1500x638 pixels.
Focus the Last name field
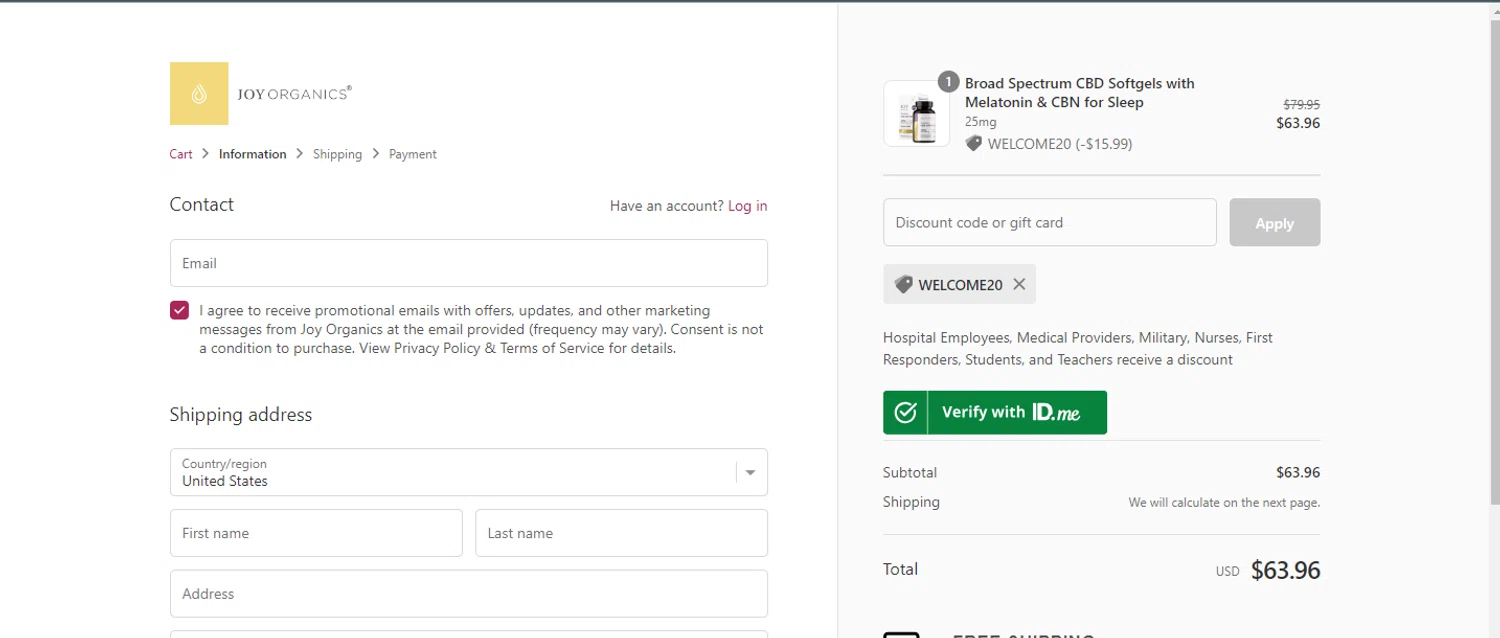[621, 533]
